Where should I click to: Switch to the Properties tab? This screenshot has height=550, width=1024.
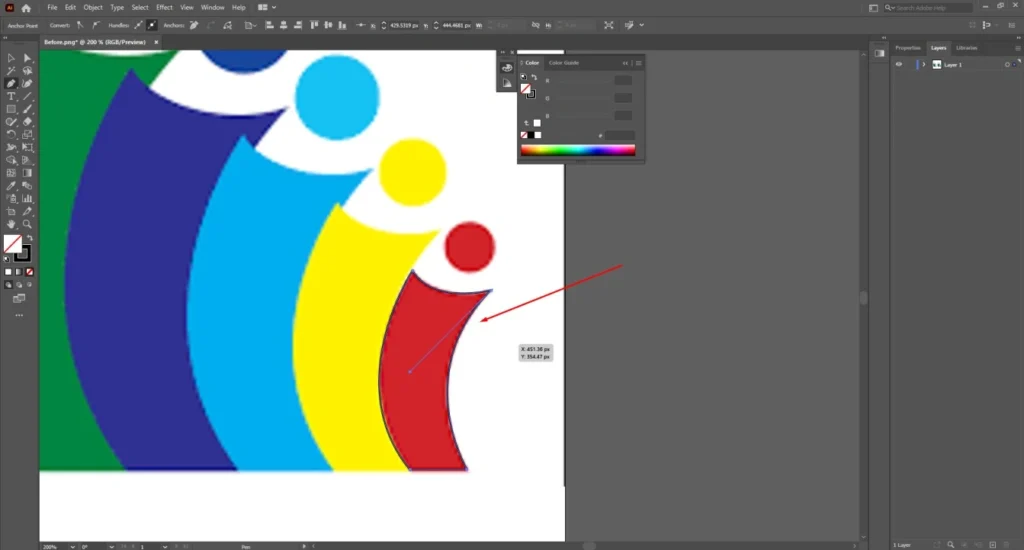pos(908,48)
